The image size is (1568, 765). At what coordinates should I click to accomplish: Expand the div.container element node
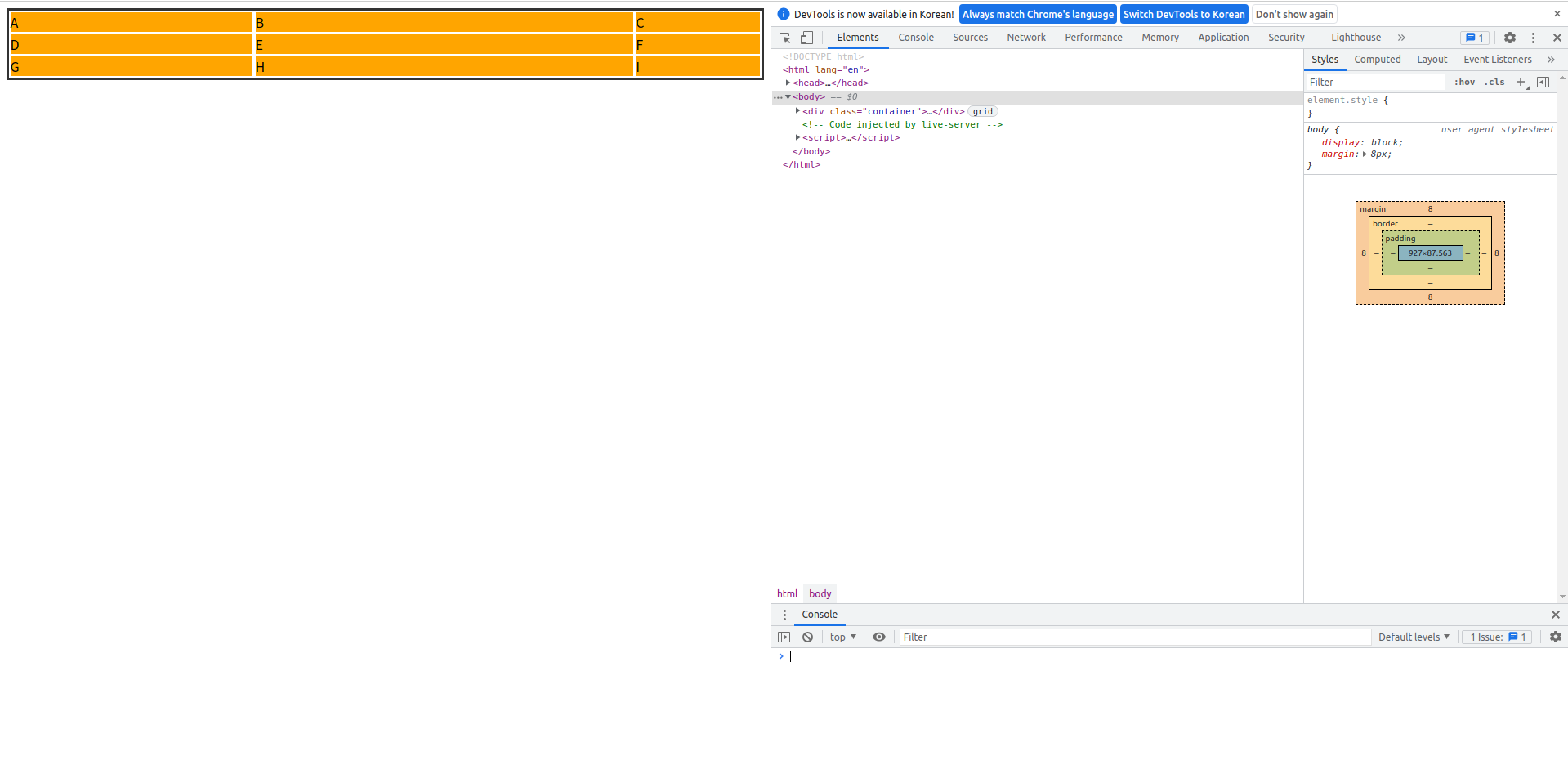[x=797, y=111]
